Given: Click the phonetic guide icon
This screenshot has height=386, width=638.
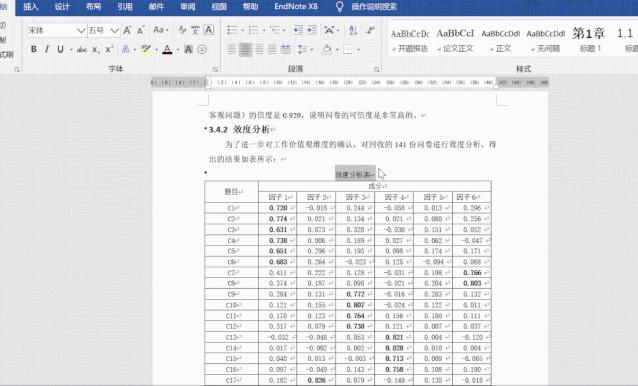Looking at the screenshot, I should click(x=195, y=30).
